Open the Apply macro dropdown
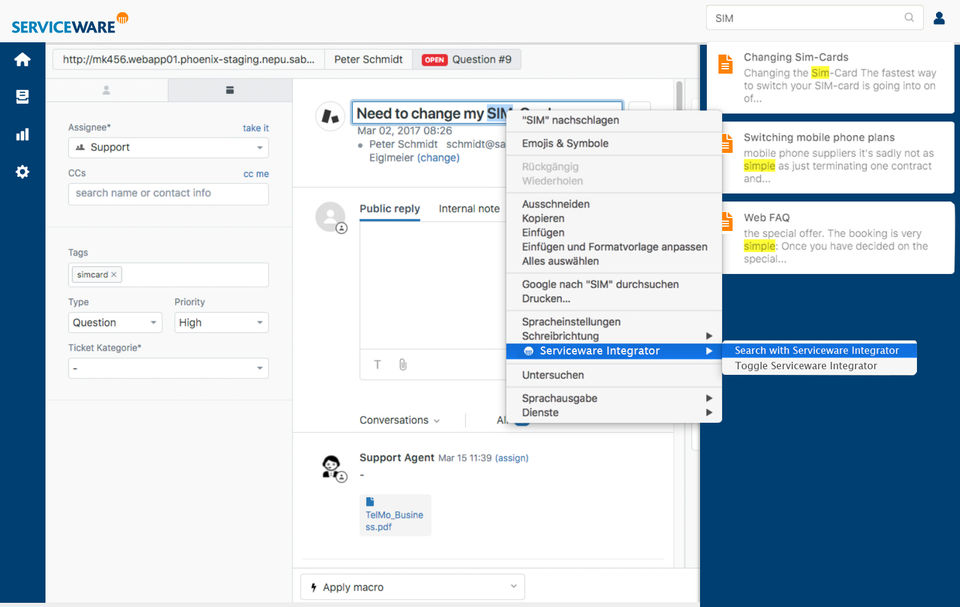 (413, 587)
